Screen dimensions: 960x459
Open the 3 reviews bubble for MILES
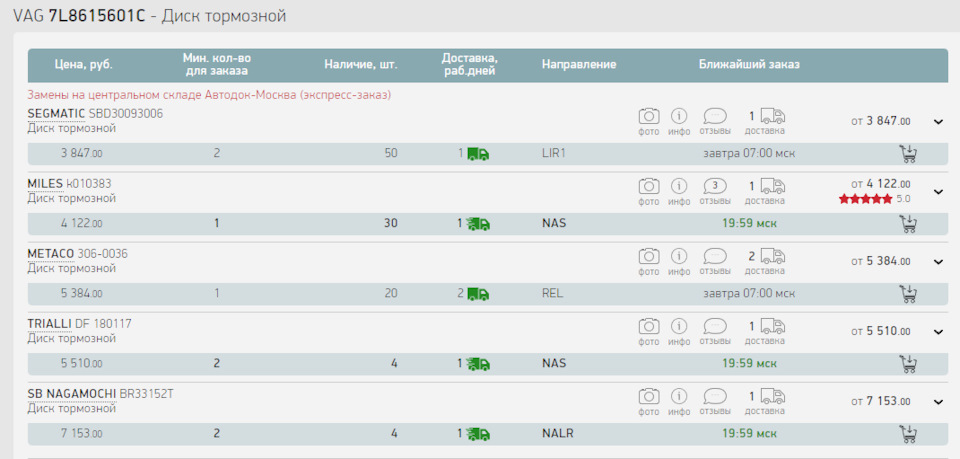tap(715, 185)
